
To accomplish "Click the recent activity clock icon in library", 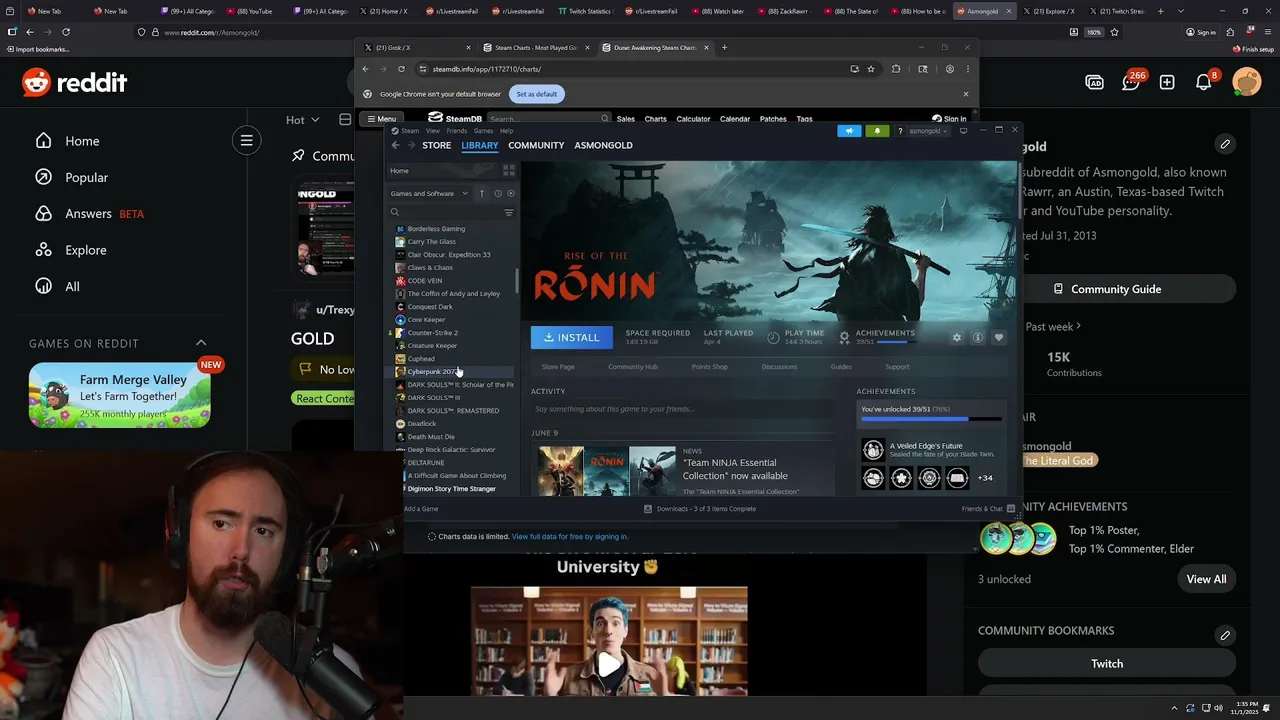I will point(498,193).
